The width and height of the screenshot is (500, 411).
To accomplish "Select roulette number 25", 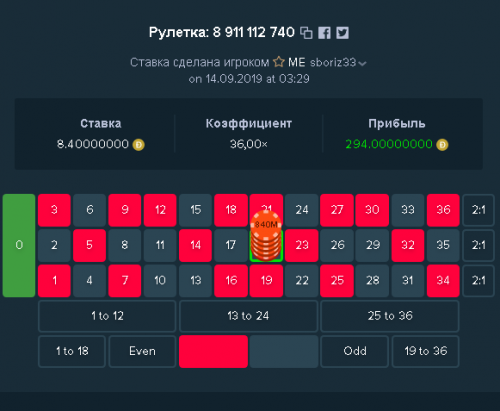I will [x=337, y=281].
